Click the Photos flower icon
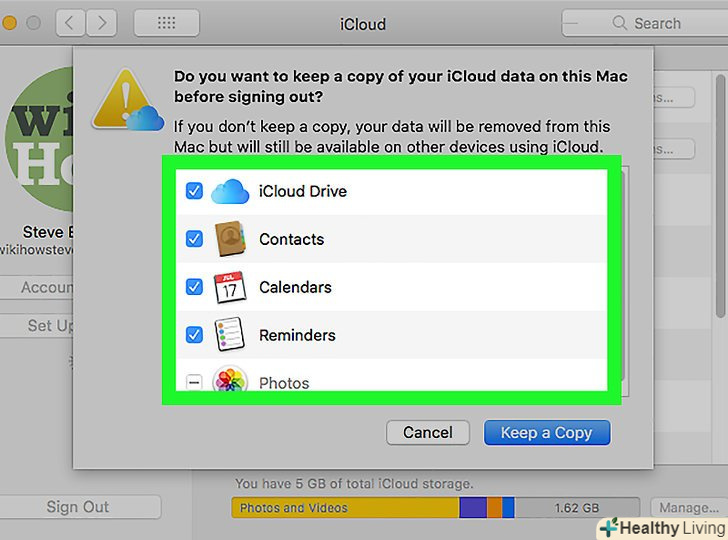This screenshot has width=728, height=540. [230, 381]
